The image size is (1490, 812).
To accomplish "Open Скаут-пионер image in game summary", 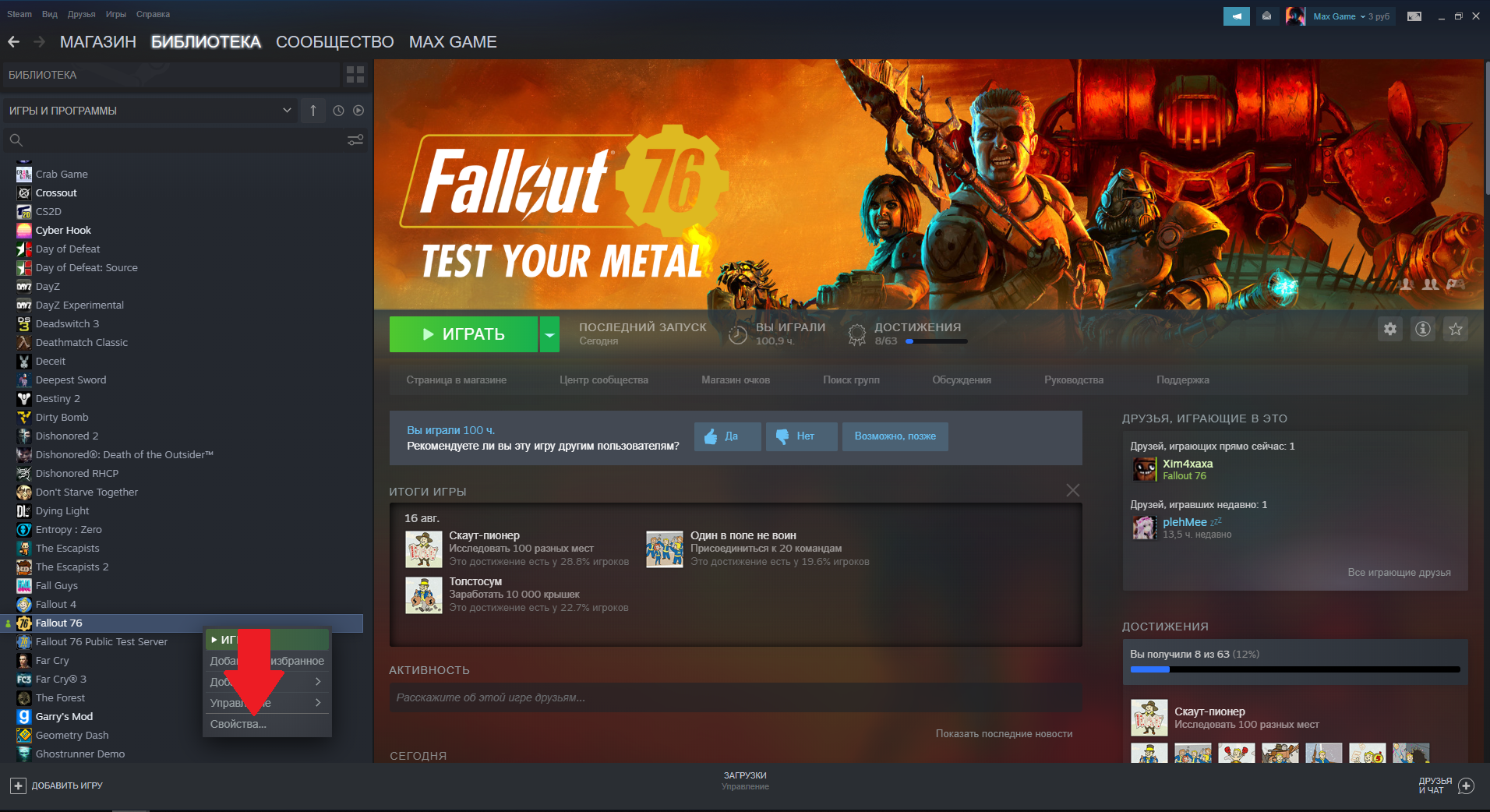I will pos(424,549).
